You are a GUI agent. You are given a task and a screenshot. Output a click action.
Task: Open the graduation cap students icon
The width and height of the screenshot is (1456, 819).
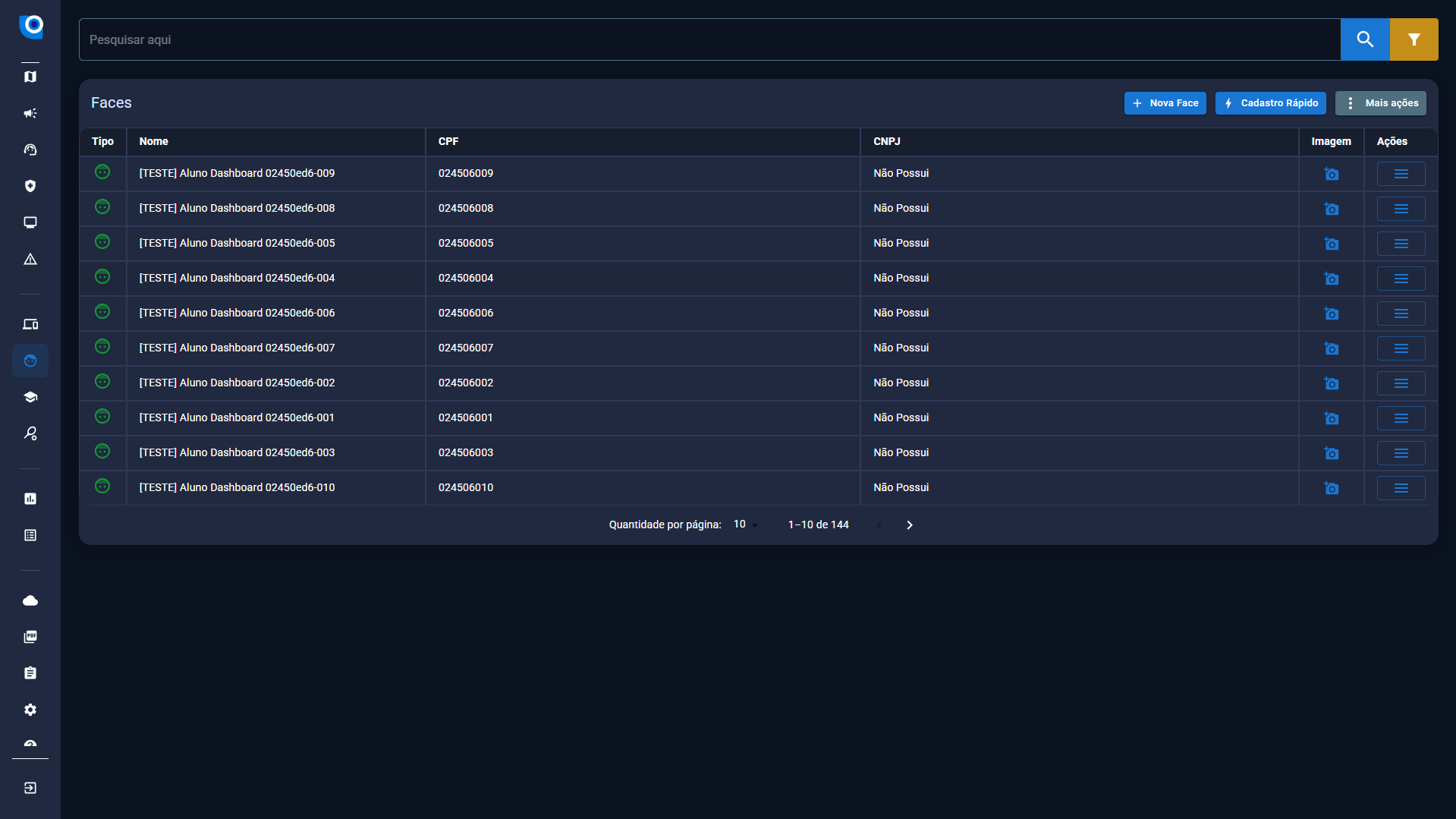coord(30,397)
